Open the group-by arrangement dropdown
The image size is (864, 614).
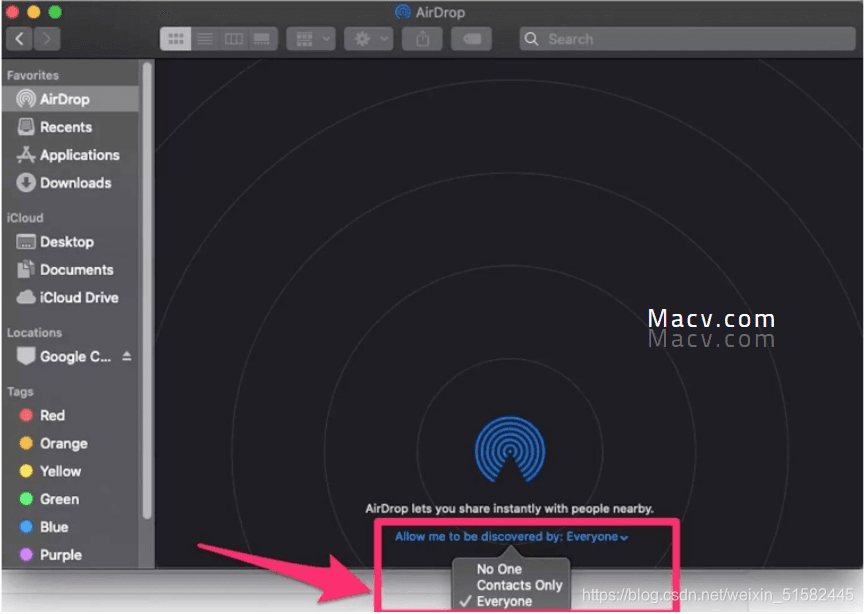click(x=311, y=39)
